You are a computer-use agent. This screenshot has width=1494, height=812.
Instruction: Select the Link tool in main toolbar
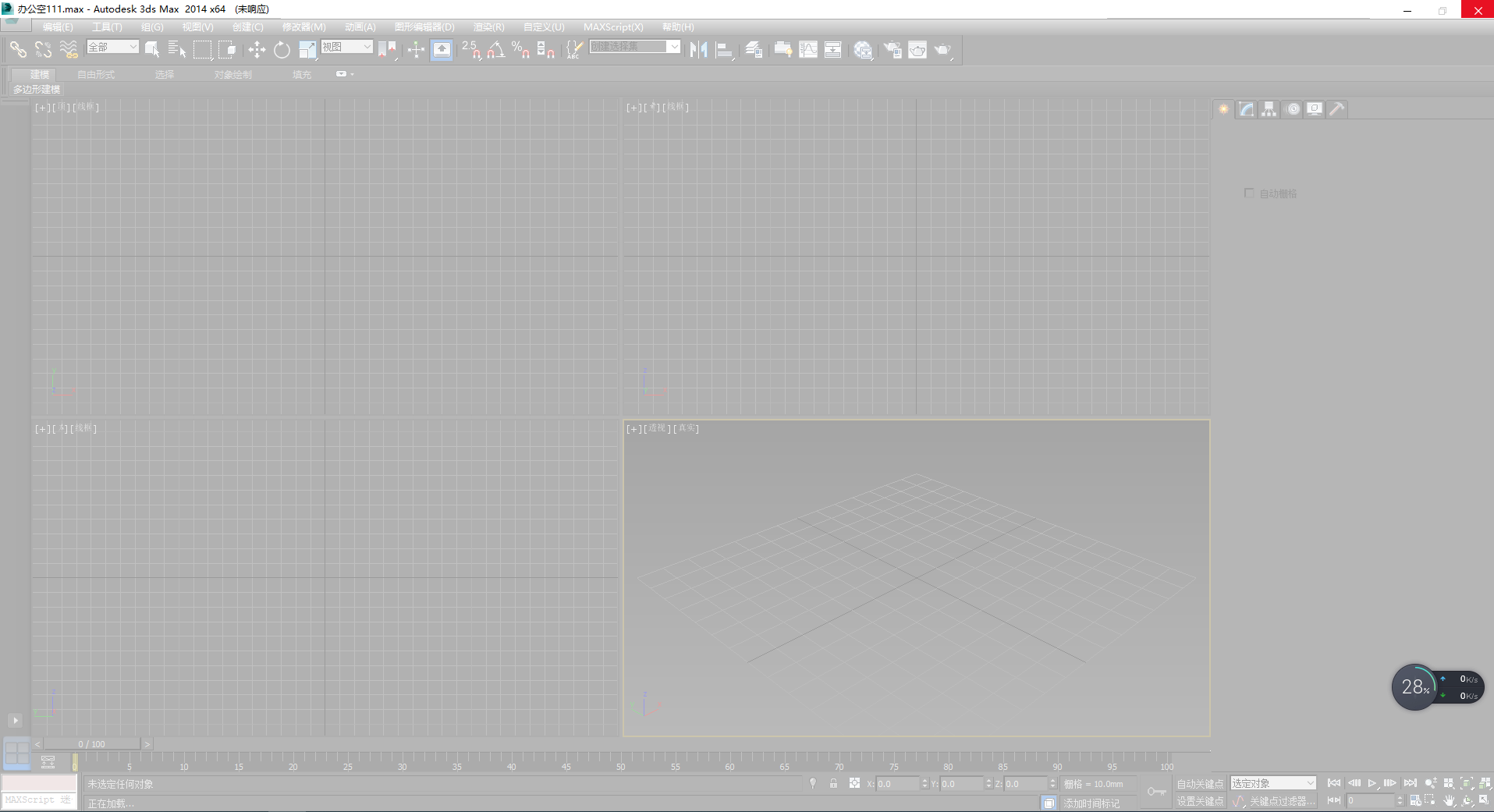(x=18, y=50)
